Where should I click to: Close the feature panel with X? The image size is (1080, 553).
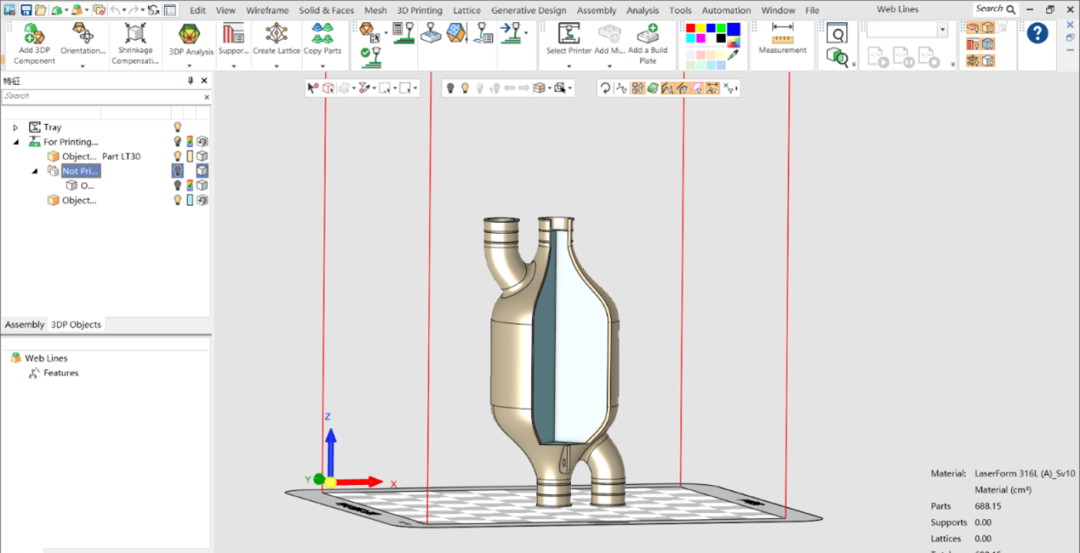[204, 81]
